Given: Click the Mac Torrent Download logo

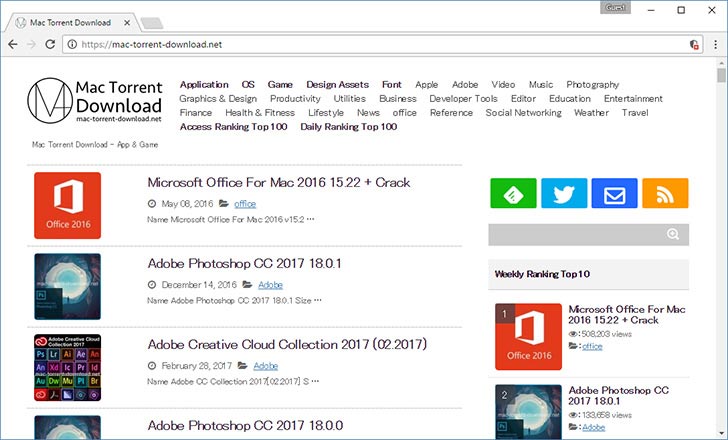Looking at the screenshot, I should point(95,101).
